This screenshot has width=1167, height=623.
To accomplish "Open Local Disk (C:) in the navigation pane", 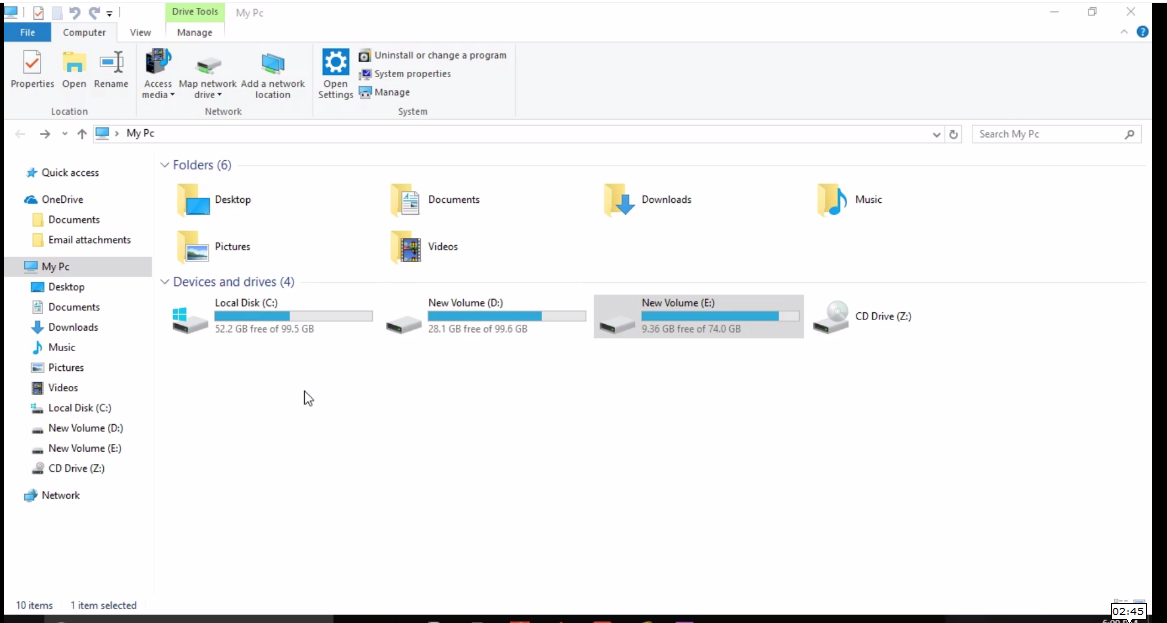I will [71, 408].
